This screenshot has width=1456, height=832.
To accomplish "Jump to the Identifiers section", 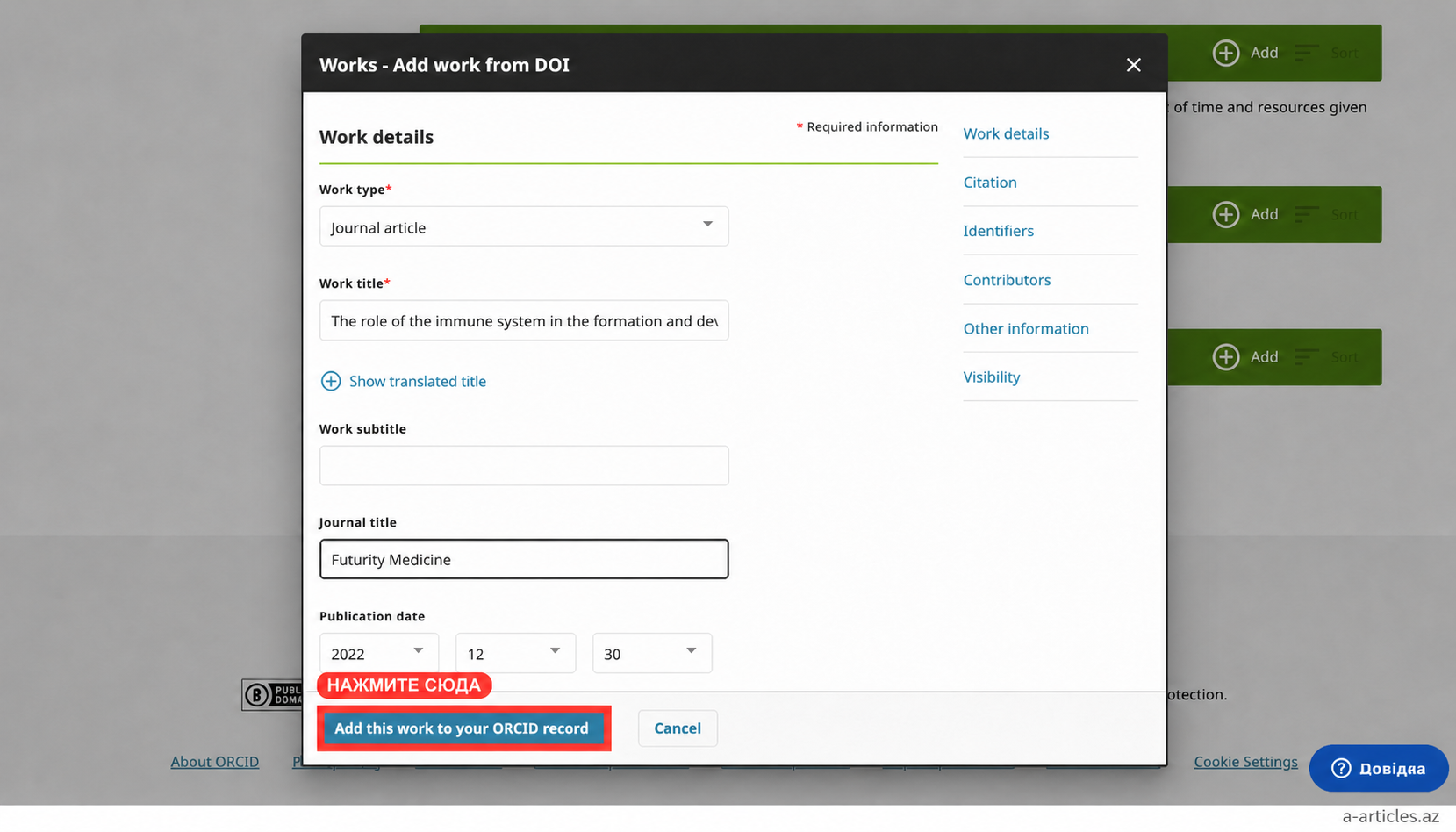I will (x=998, y=231).
